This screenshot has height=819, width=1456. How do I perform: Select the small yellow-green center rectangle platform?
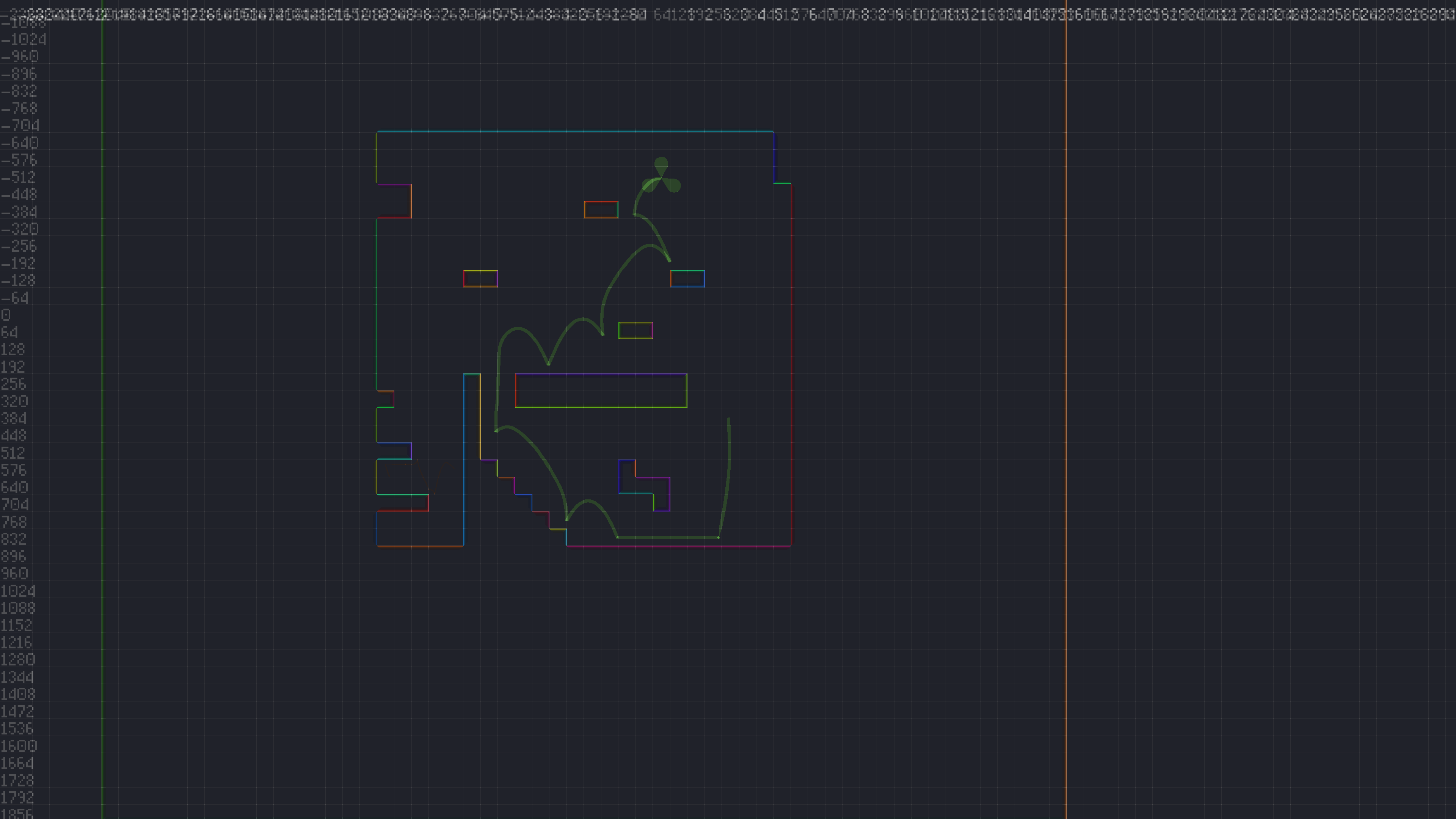point(635,331)
